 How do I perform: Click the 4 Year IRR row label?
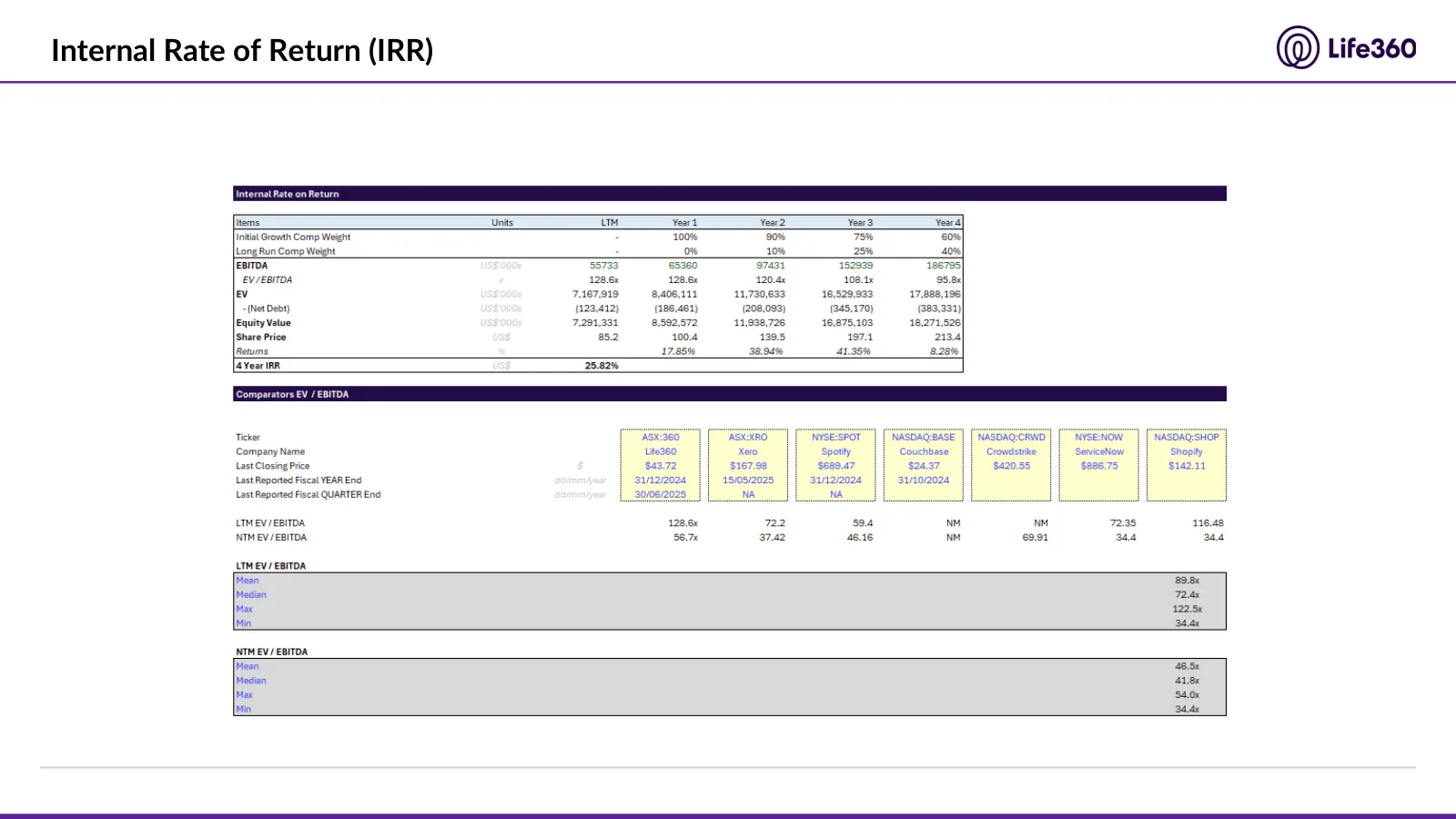click(x=258, y=366)
